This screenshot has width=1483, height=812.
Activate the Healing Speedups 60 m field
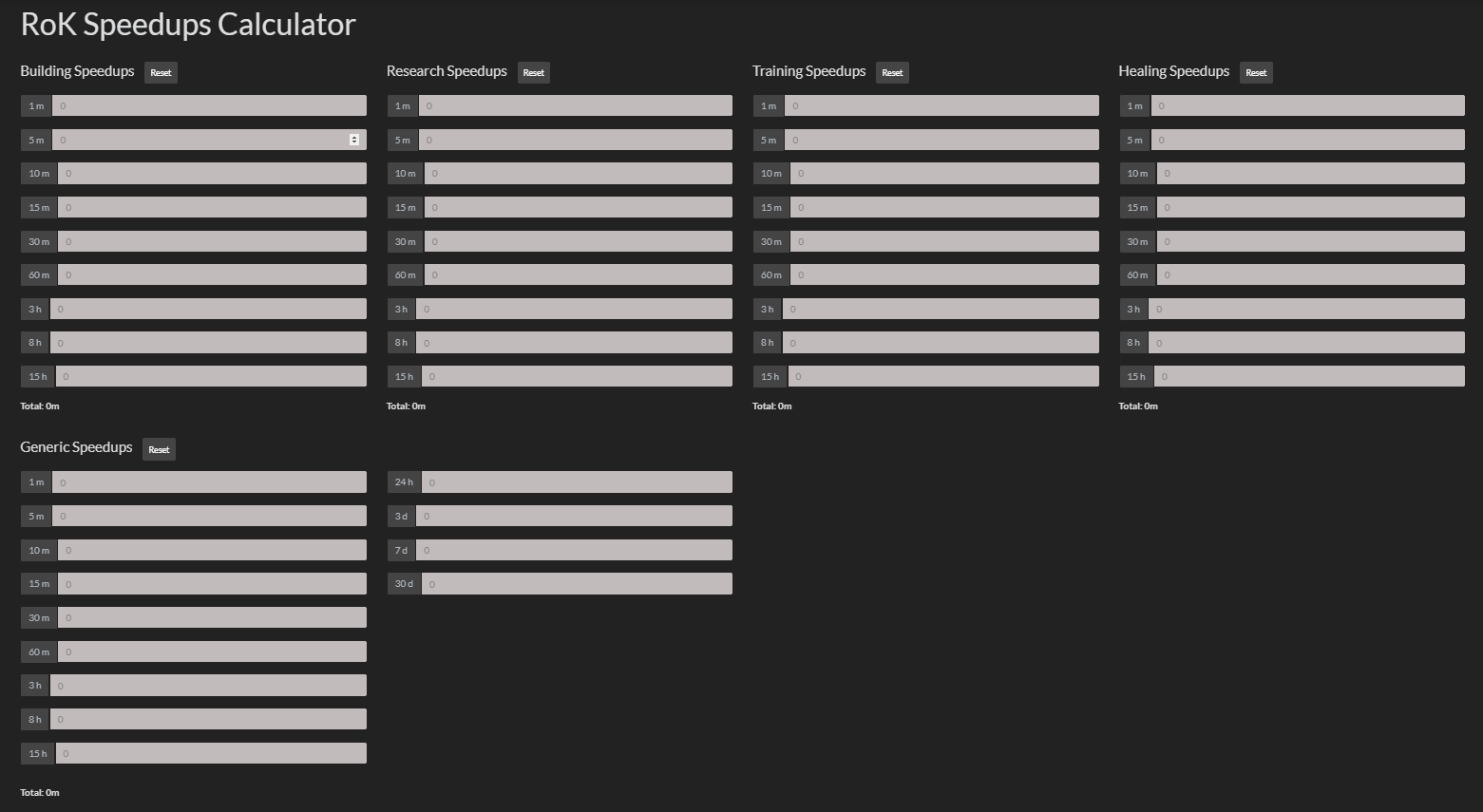pyautogui.click(x=1311, y=274)
